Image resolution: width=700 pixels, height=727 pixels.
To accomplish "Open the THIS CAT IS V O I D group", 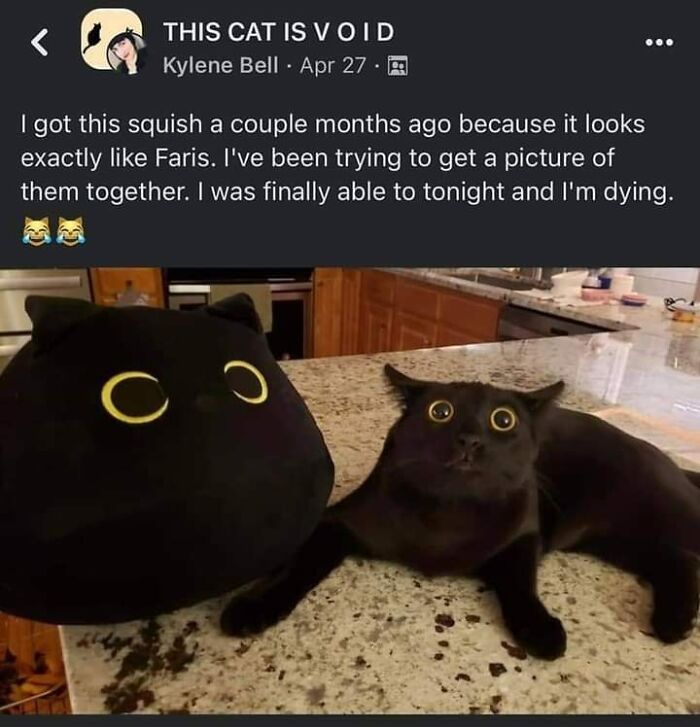I will tap(279, 32).
